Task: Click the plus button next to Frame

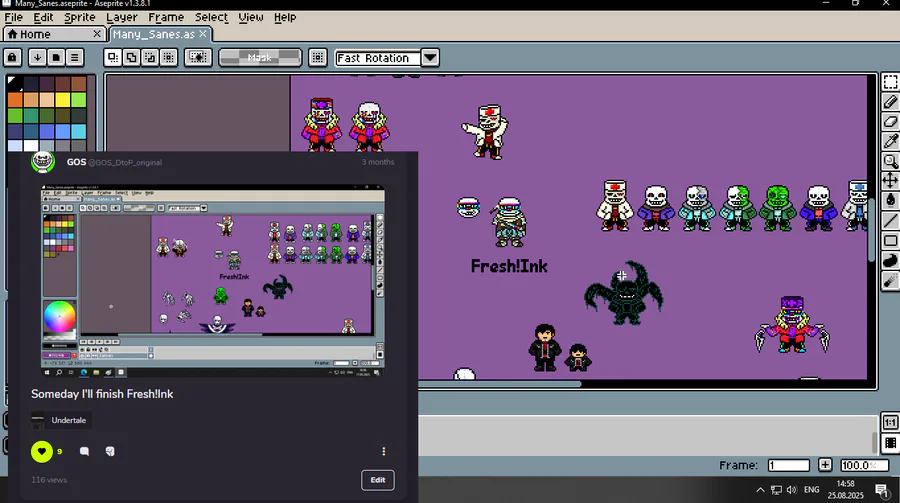Action: (x=825, y=465)
